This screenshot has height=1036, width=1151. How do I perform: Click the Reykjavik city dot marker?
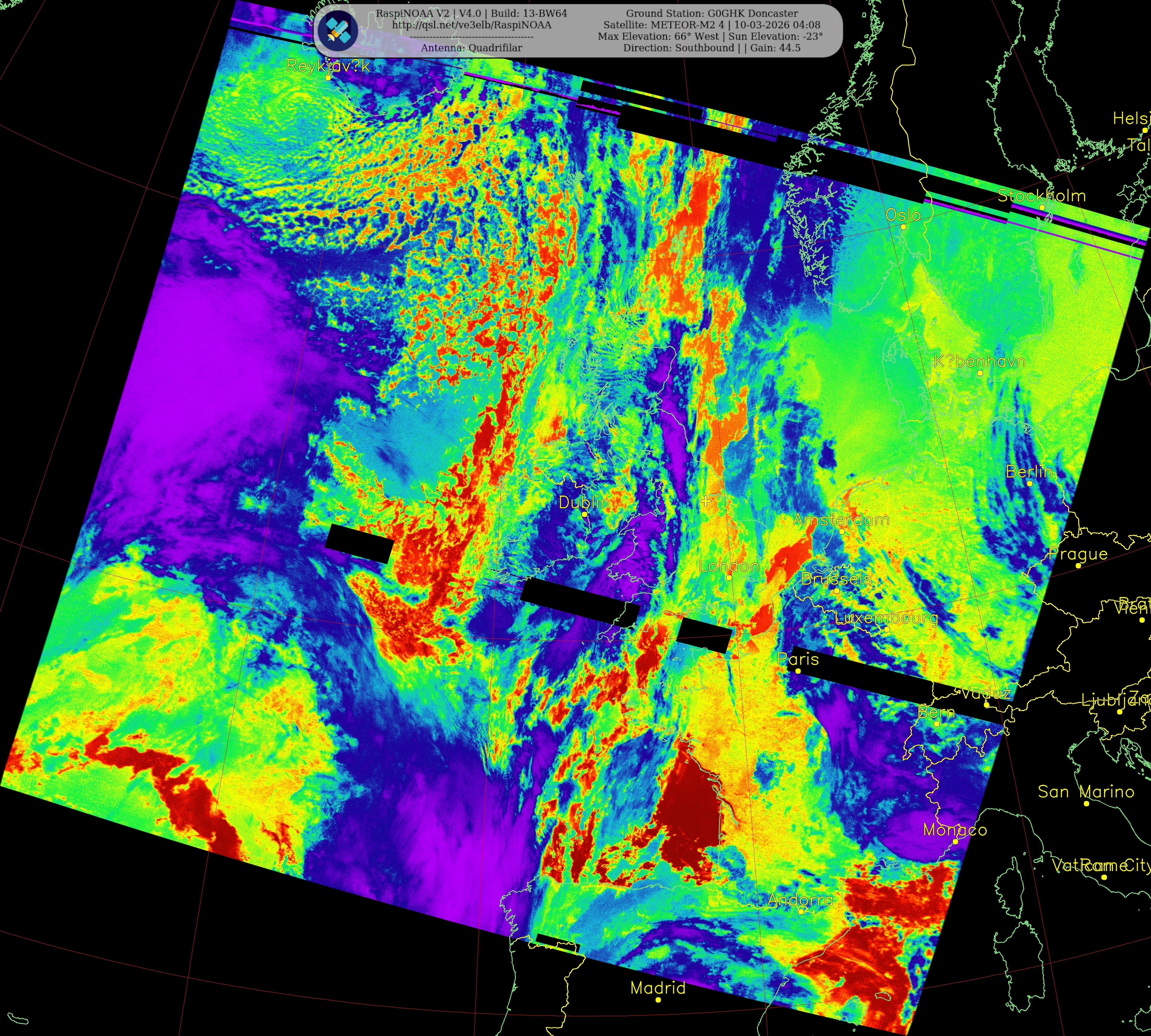328,77
